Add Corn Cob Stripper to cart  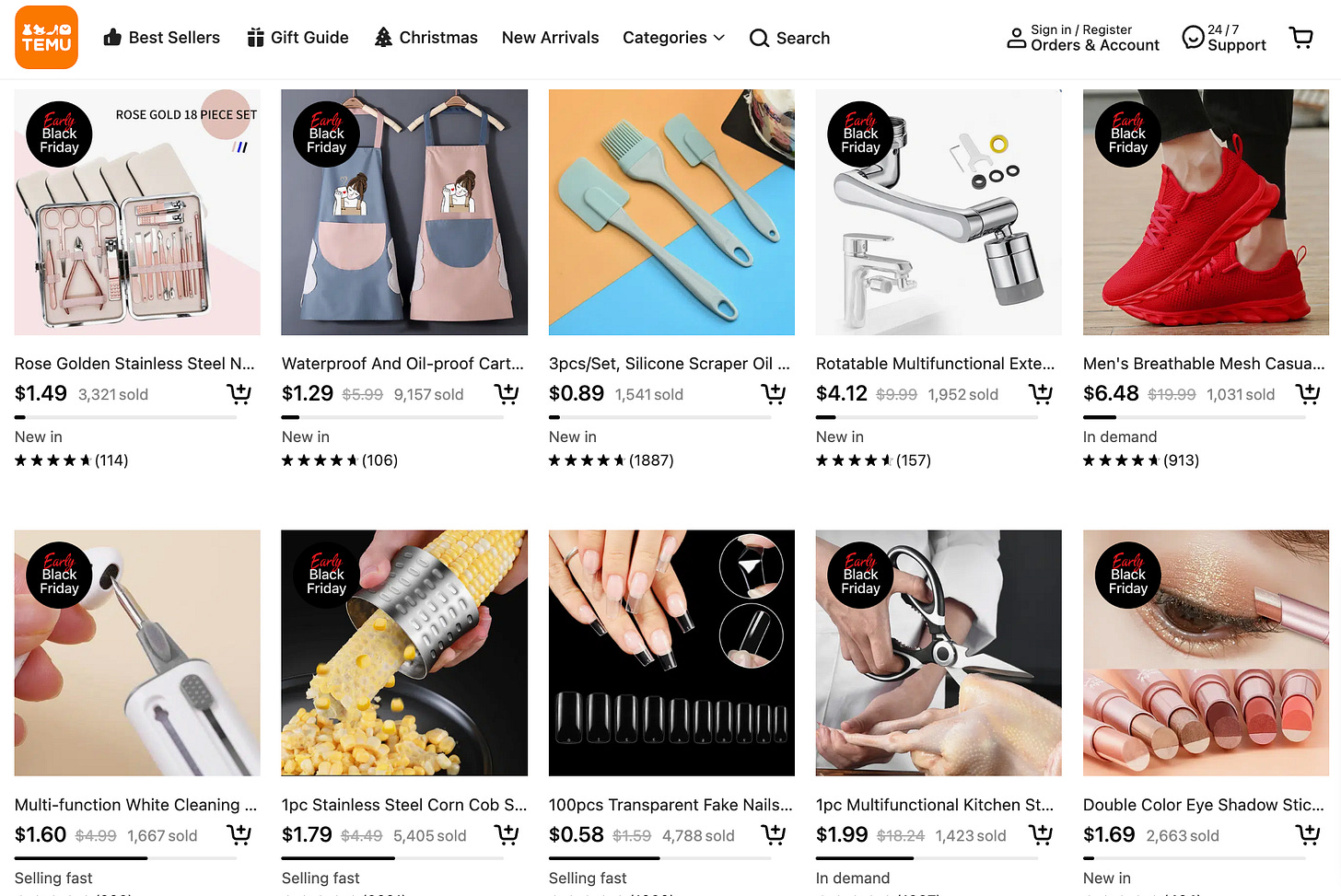pos(507,835)
